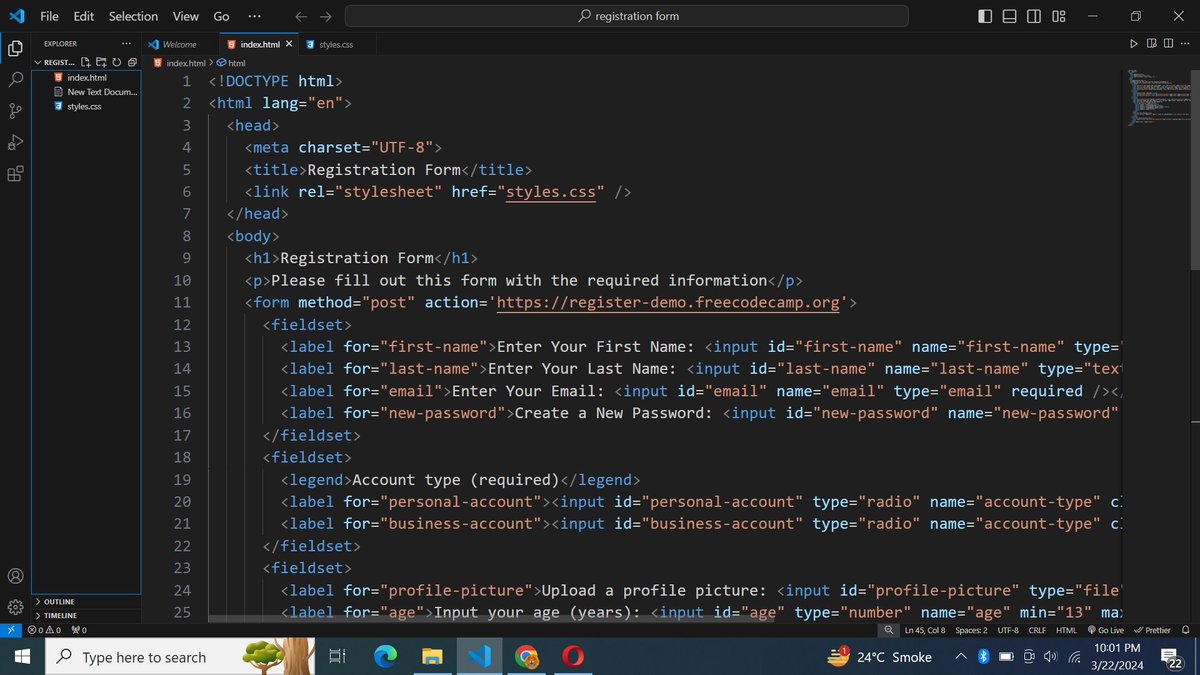This screenshot has height=675, width=1200.
Task: Open Opera browser from the taskbar
Action: pyautogui.click(x=572, y=657)
